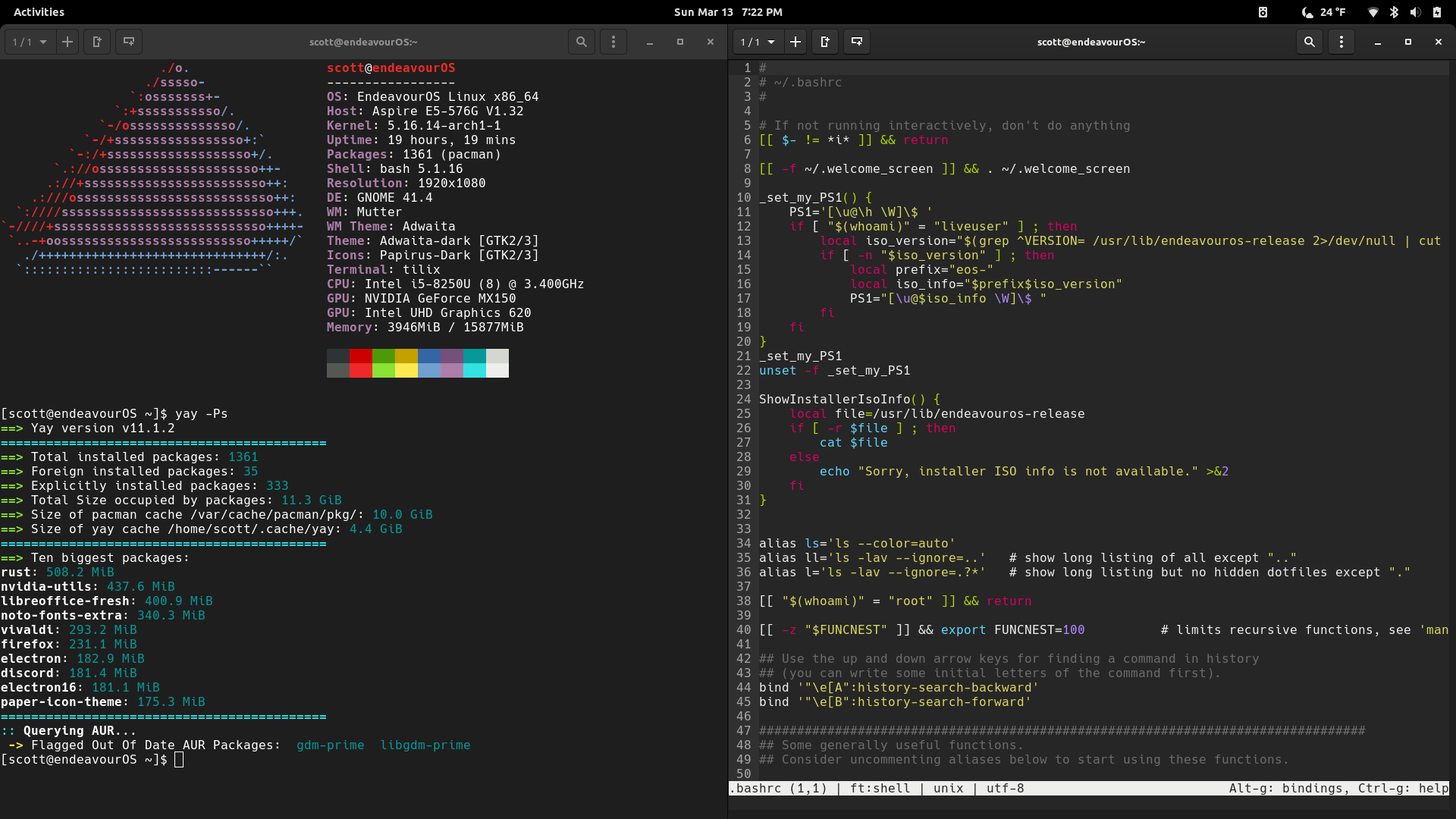
Task: Maximize the left Tilix window
Action: (680, 42)
